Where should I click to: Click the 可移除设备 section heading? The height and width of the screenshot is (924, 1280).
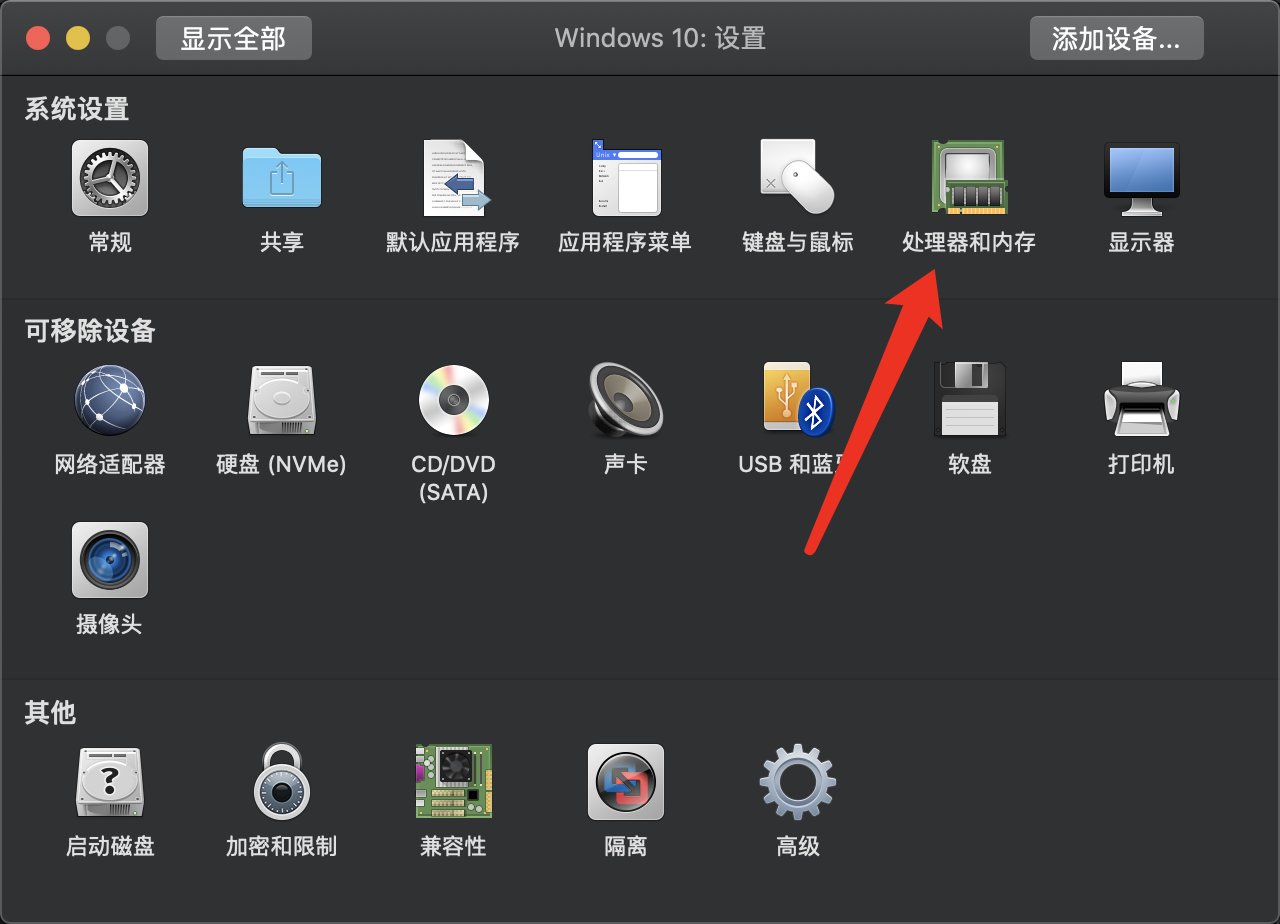(90, 331)
